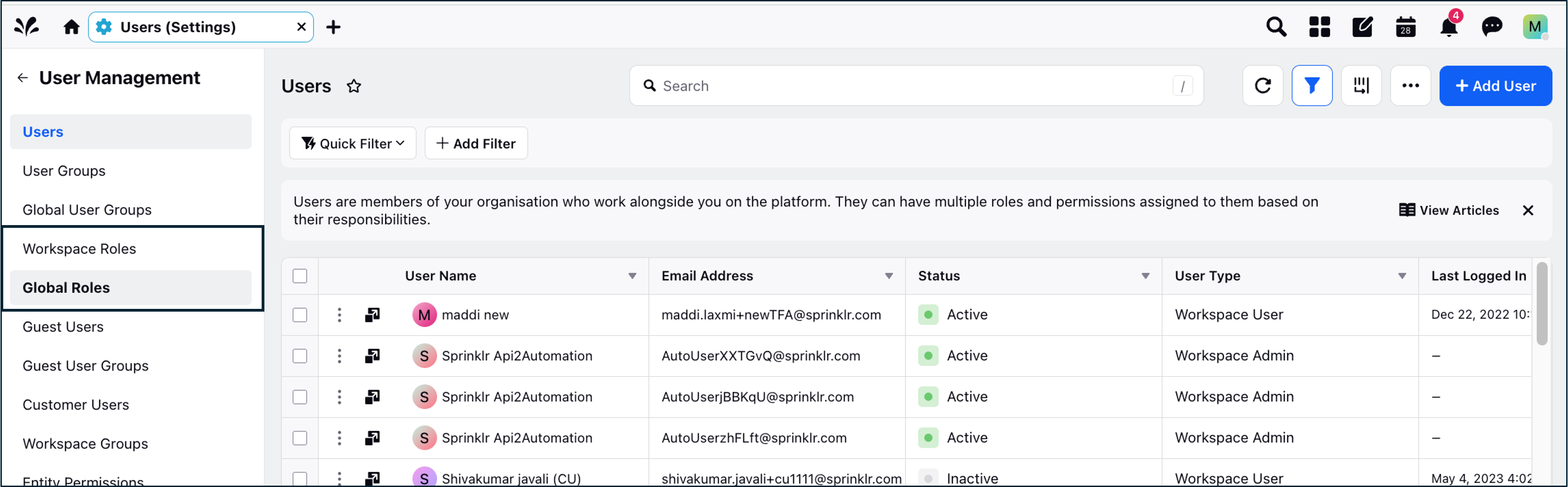
Task: Click open-details icon for AutoUserXXTGvQ row
Action: coord(372,356)
